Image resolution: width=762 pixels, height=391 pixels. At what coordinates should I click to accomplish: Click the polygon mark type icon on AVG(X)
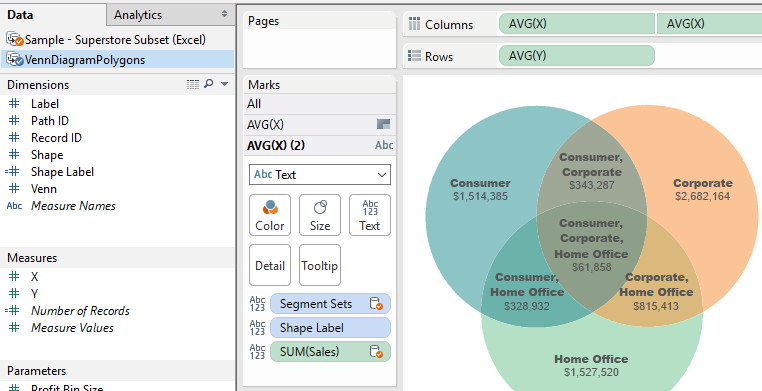tap(383, 124)
